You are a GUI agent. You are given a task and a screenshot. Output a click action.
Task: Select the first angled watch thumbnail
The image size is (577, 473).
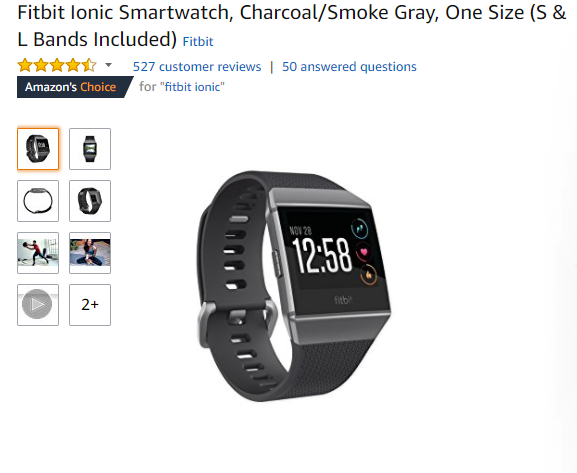(x=38, y=149)
